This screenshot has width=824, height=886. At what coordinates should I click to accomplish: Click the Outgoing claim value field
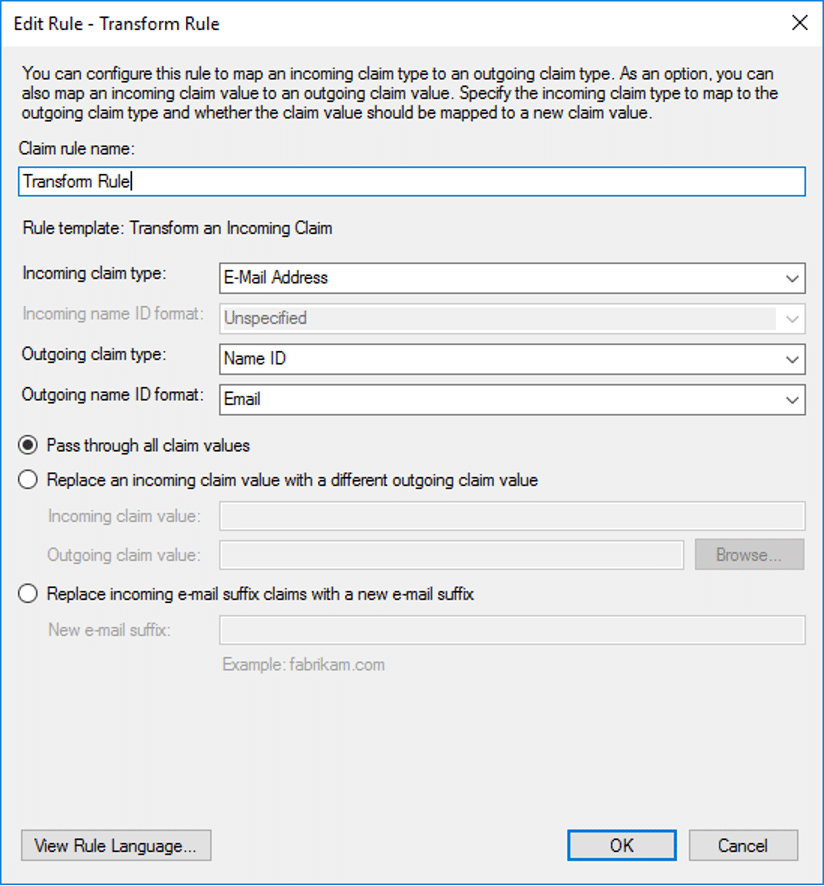click(x=451, y=555)
